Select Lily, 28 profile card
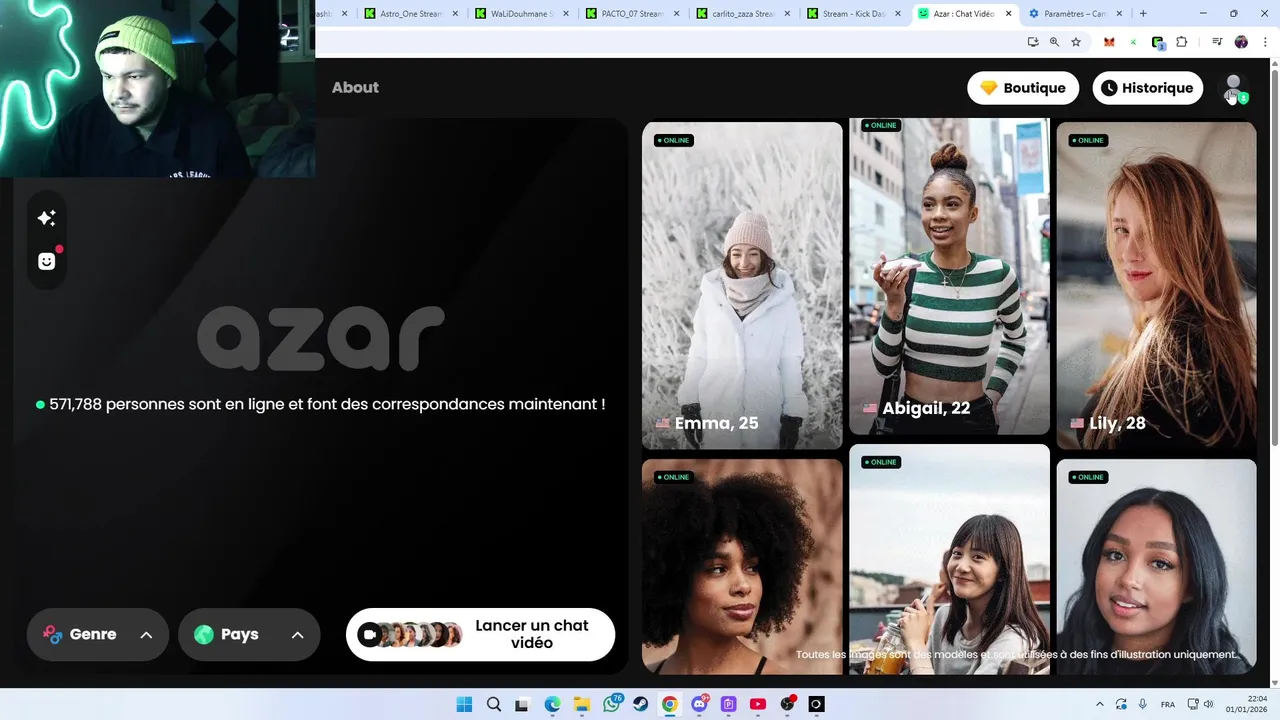This screenshot has height=720, width=1280. (1156, 285)
